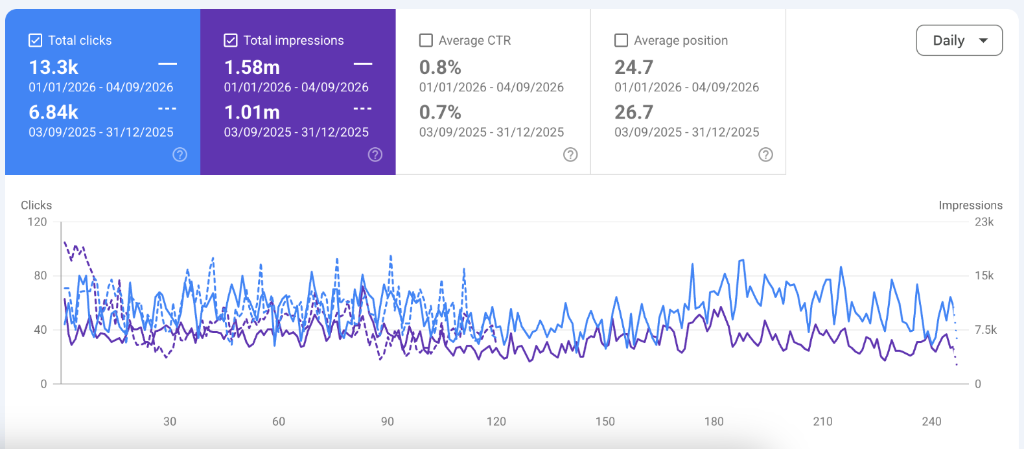The height and width of the screenshot is (449, 1024).
Task: Click the Average position label
Action: (680, 40)
